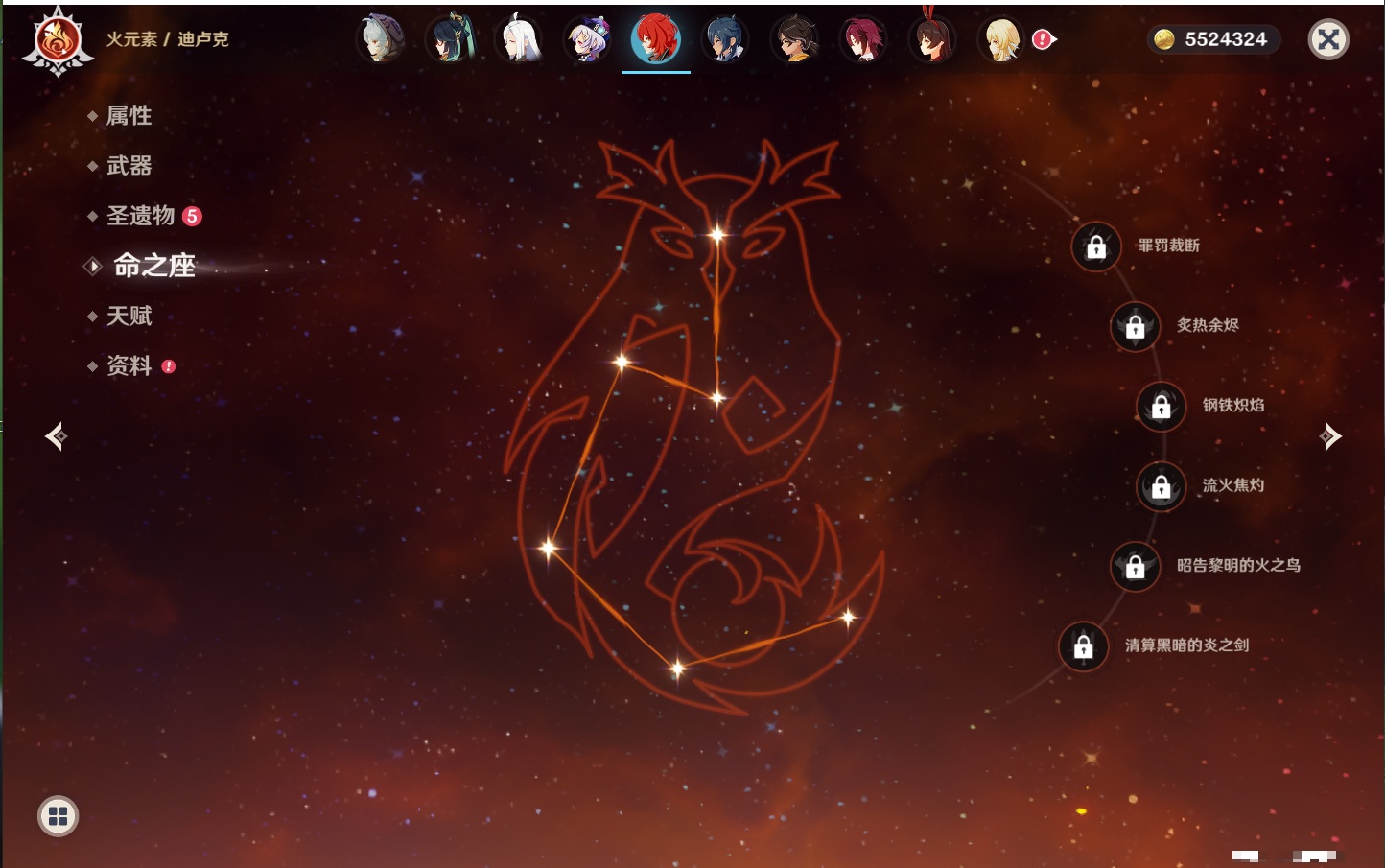Viewport: 1385px width, 868px height.
Task: Open the locked 炙热余烬 constellation node
Action: pos(1135,326)
